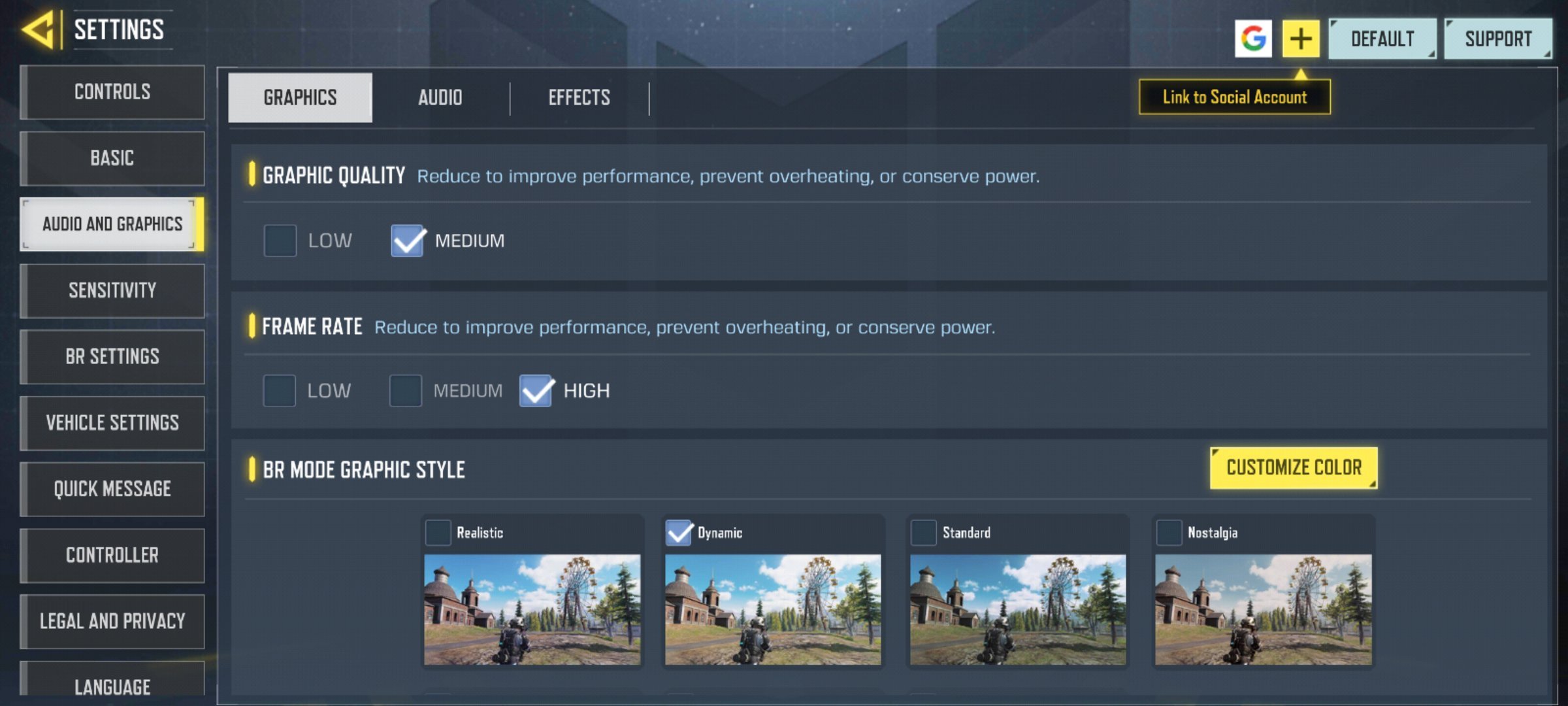The width and height of the screenshot is (1568, 706).
Task: Click the Google account link icon
Action: [x=1253, y=38]
